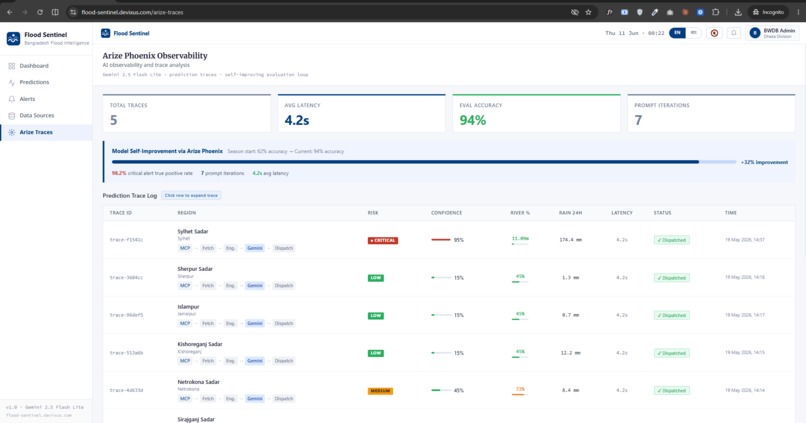Click the 'Click row to expand trace' badge
This screenshot has height=423, width=806.
[x=191, y=195]
